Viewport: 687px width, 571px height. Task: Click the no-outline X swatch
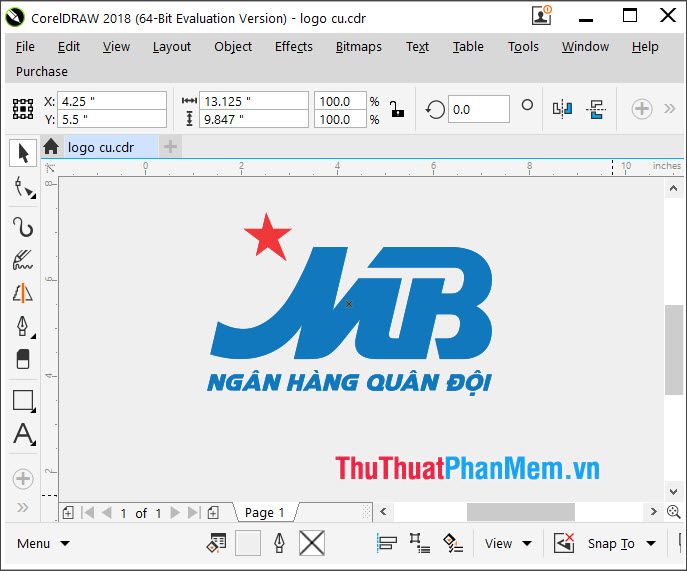[312, 543]
